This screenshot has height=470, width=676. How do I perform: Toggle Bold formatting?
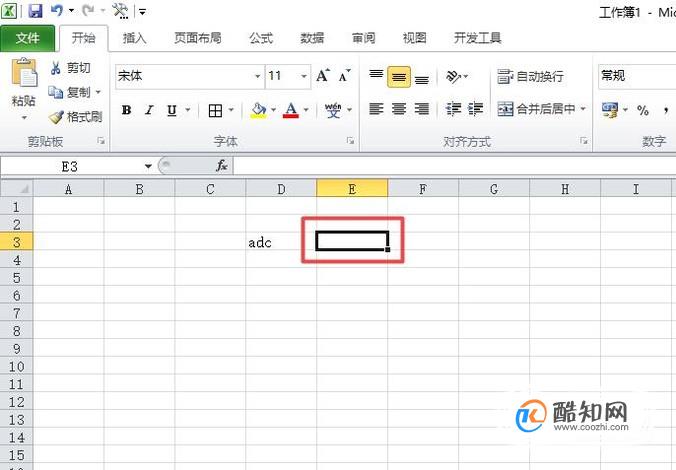pyautogui.click(x=126, y=111)
